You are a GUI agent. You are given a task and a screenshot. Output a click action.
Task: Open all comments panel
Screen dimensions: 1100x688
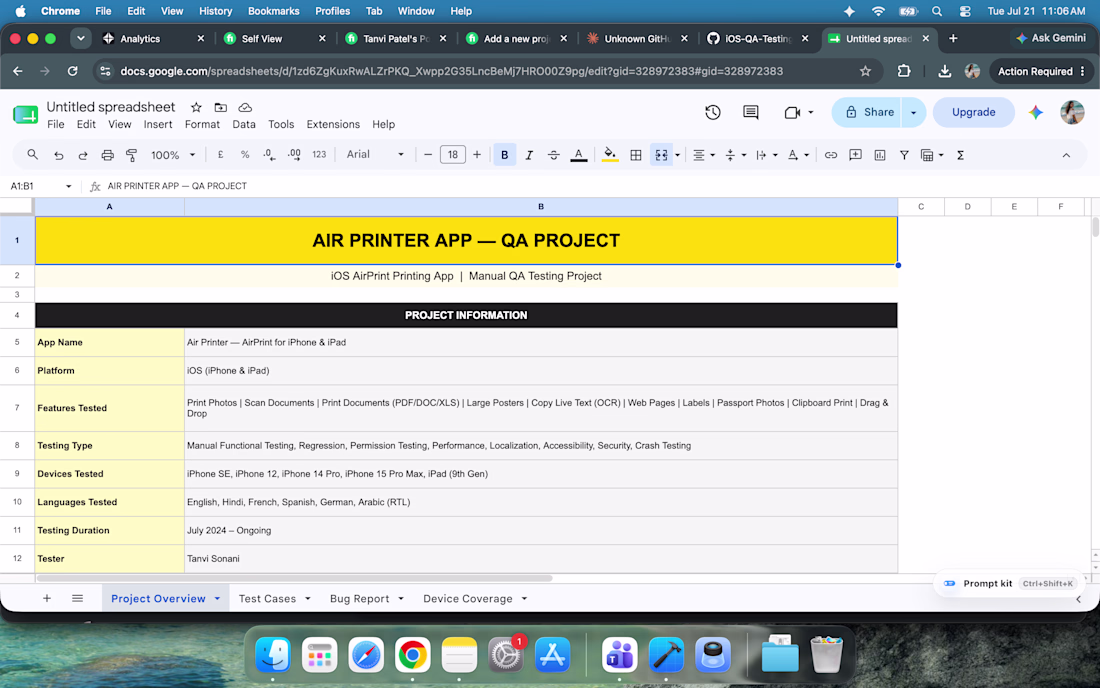[751, 112]
